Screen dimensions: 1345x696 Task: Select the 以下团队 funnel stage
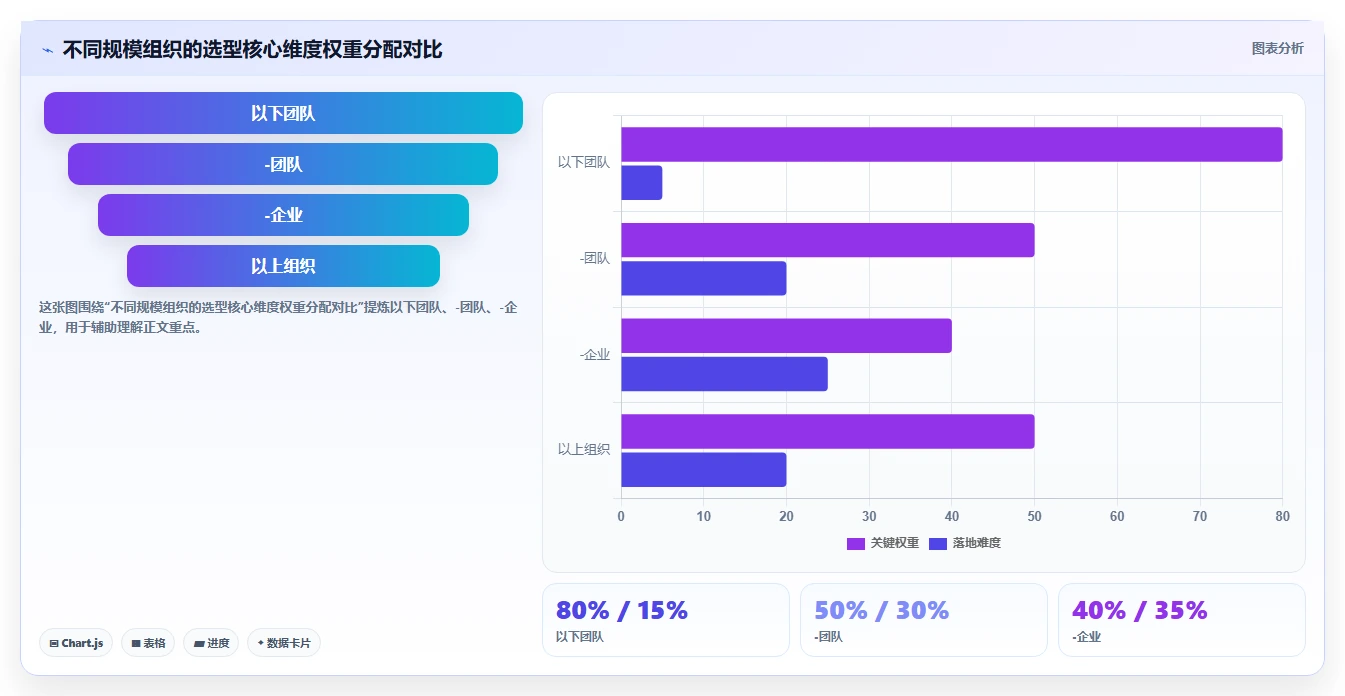(283, 113)
